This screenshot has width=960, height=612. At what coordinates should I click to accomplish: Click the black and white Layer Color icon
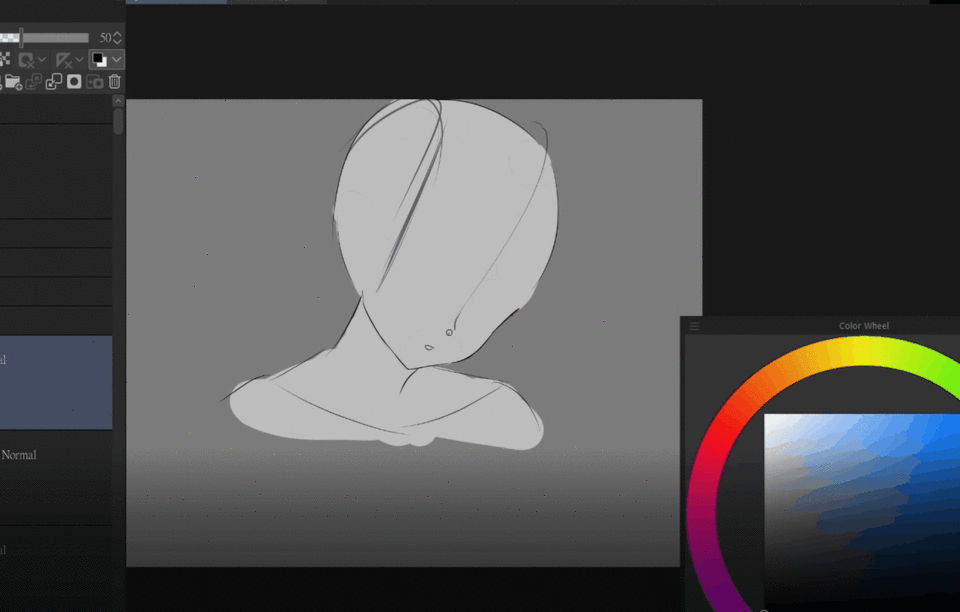tap(99, 59)
